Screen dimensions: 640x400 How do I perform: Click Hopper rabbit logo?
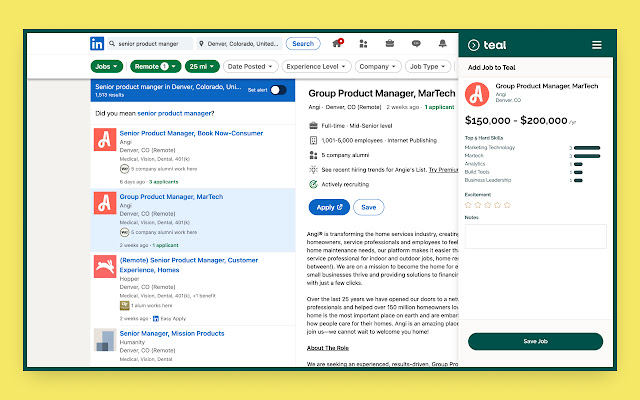(x=105, y=267)
